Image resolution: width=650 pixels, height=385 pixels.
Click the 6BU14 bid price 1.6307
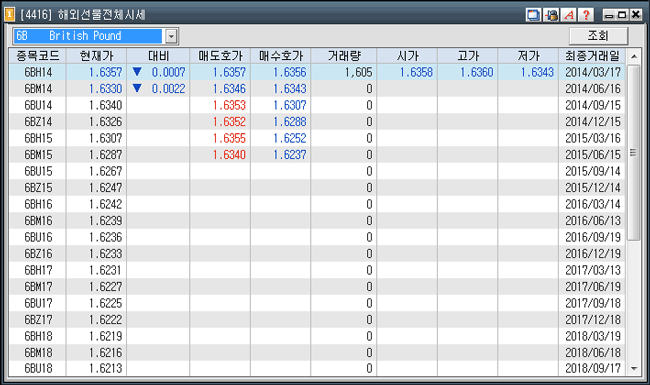coord(289,105)
